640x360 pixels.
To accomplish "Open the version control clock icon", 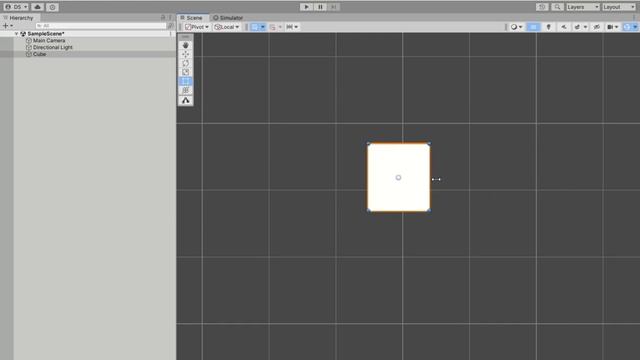I will tap(52, 7).
